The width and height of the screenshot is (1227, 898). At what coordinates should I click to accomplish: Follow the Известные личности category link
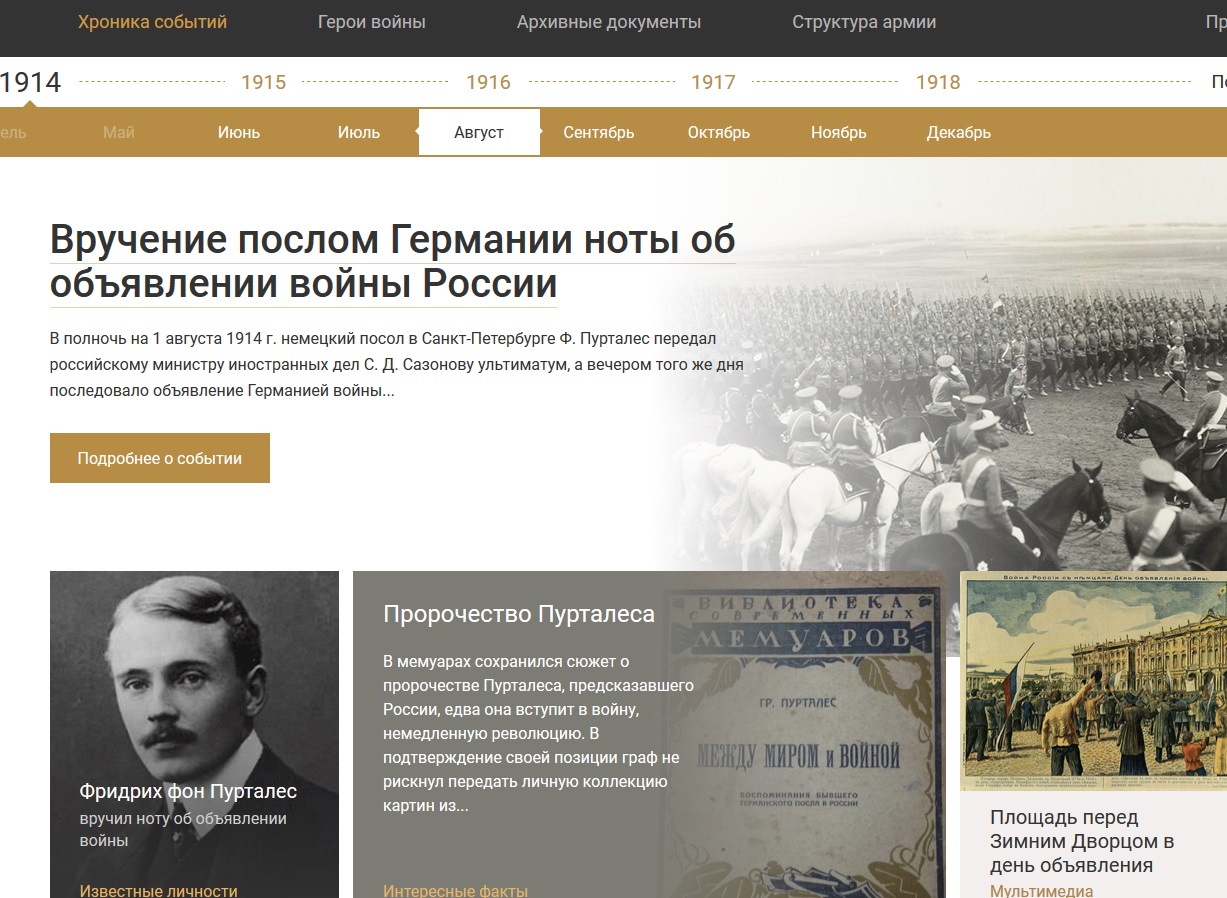point(159,890)
